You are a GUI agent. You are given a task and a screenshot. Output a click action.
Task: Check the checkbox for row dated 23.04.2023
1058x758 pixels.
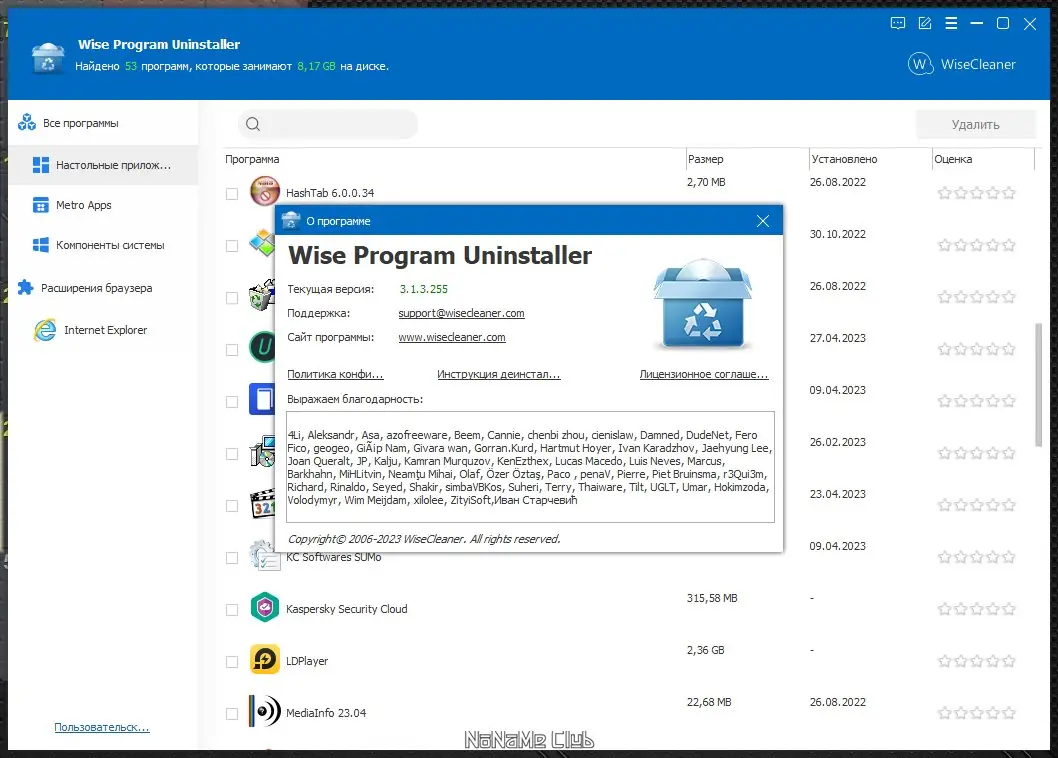pyautogui.click(x=232, y=506)
